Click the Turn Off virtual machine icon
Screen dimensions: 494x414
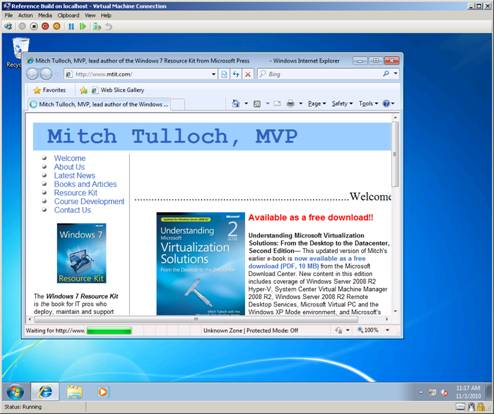[x=22, y=26]
